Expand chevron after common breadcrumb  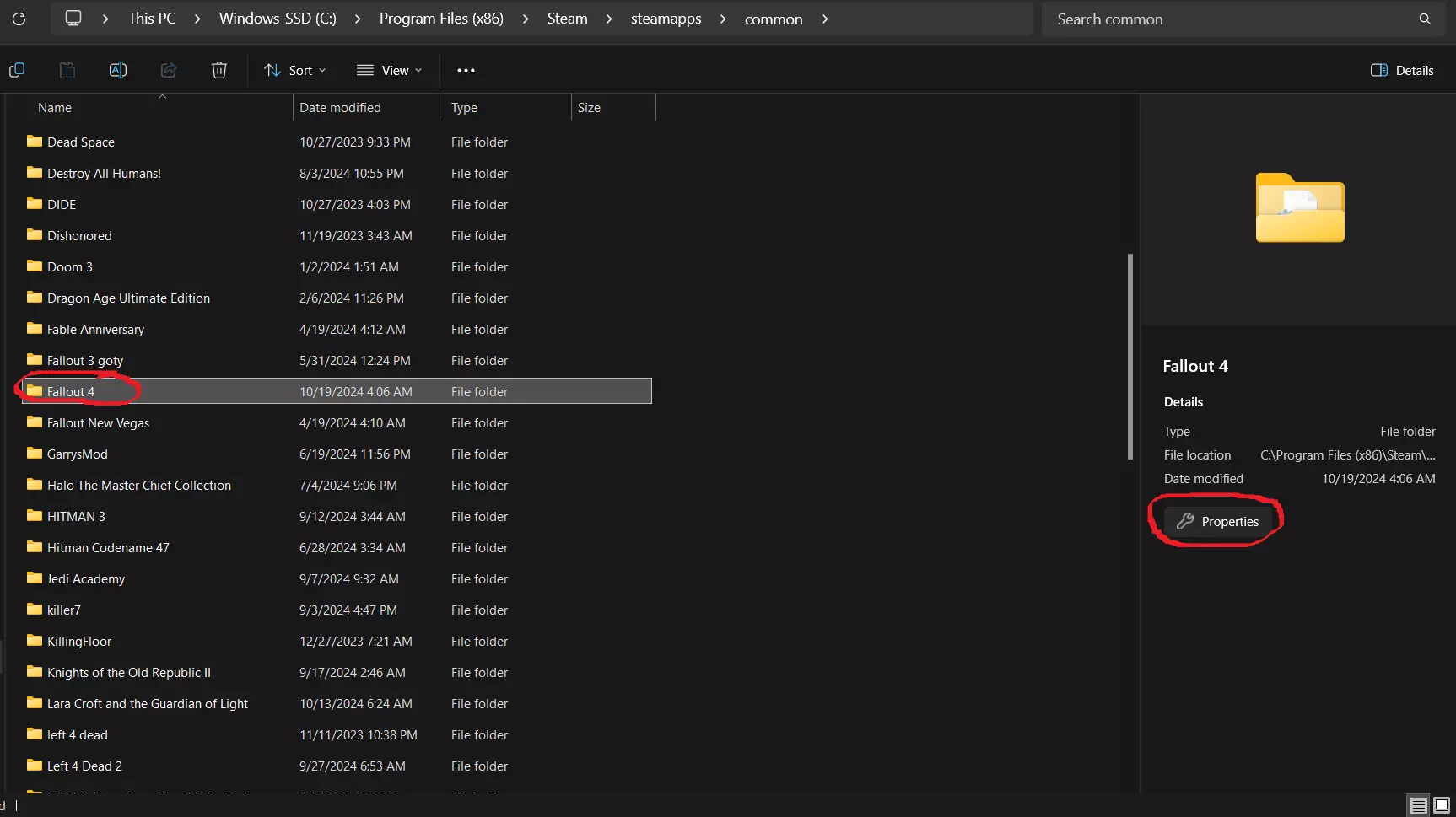[825, 19]
